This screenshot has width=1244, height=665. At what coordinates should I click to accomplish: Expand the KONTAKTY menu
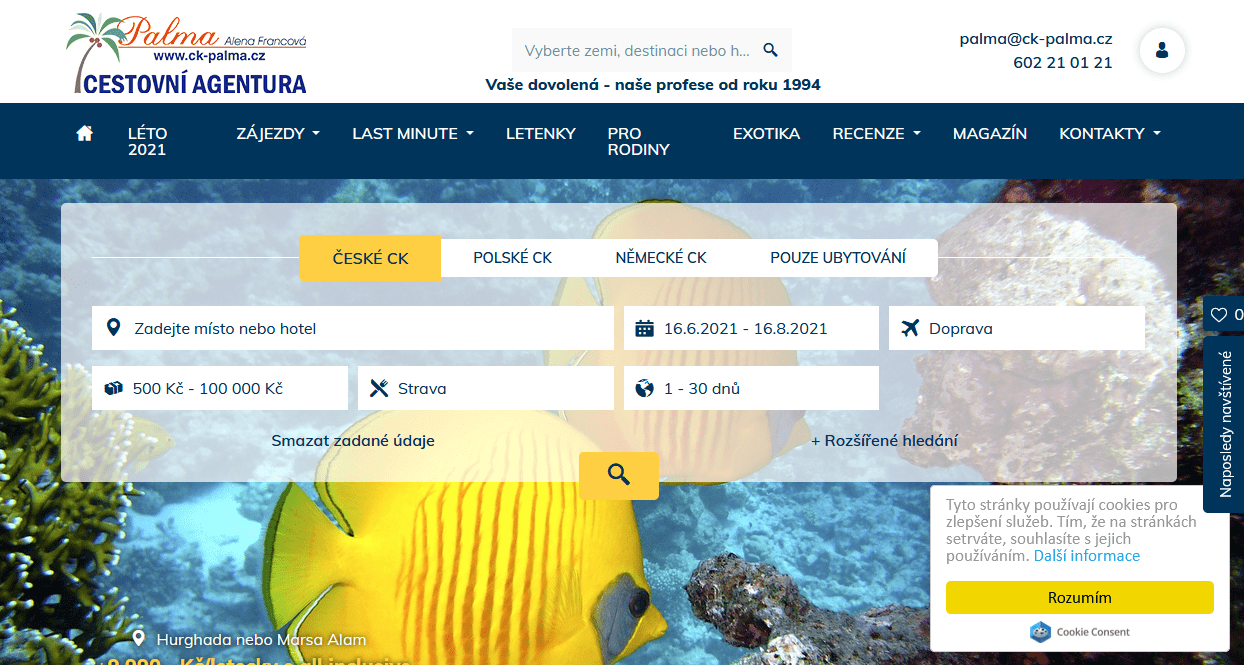(1110, 133)
